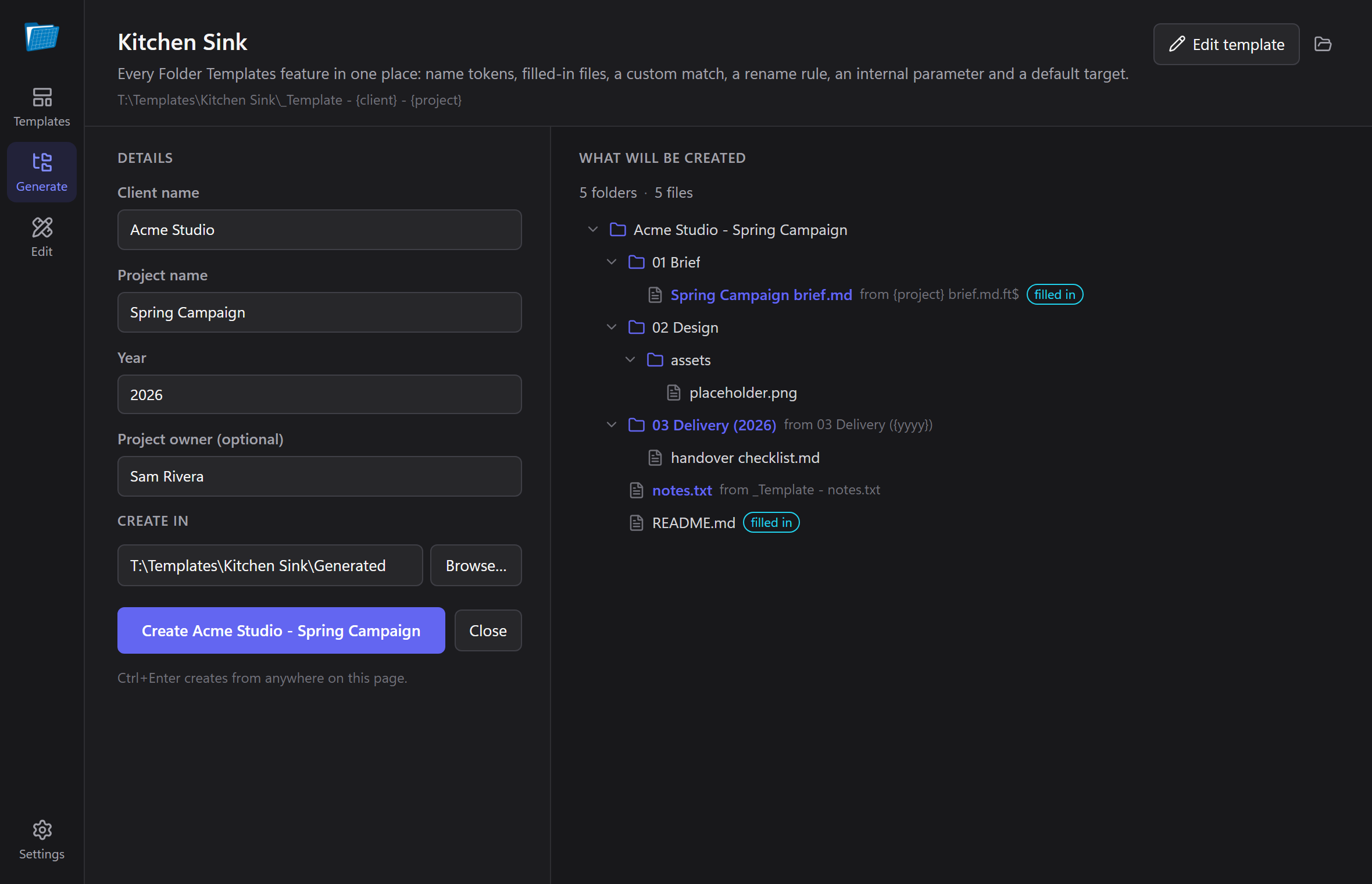Collapse the Acme Studio - Spring Campaign root folder
The image size is (1372, 884).
pos(592,230)
